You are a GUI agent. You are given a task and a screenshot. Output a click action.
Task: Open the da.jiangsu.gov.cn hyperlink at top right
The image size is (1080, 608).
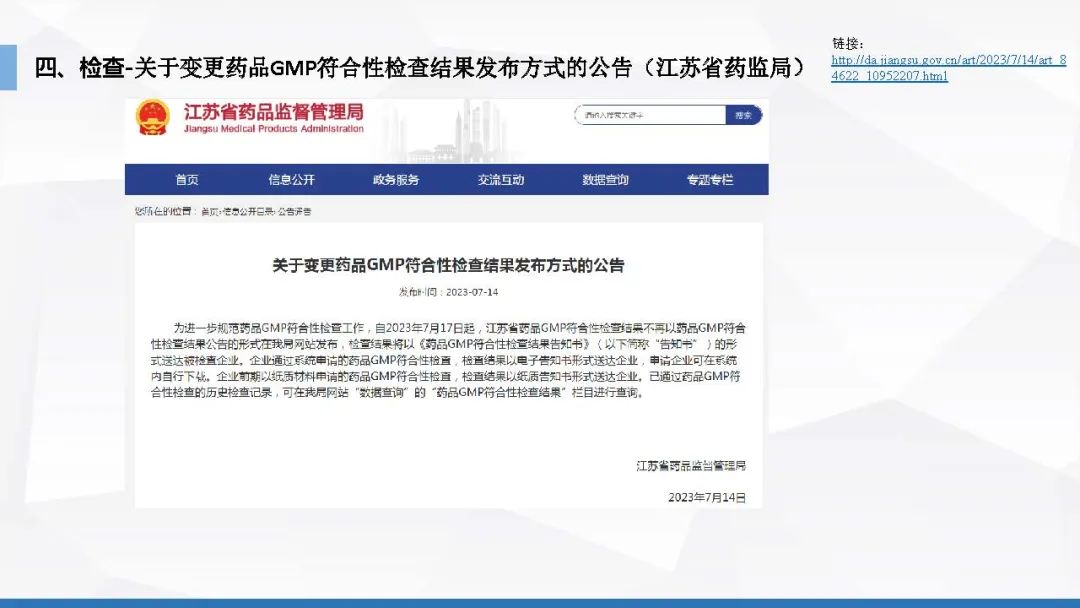coord(948,68)
